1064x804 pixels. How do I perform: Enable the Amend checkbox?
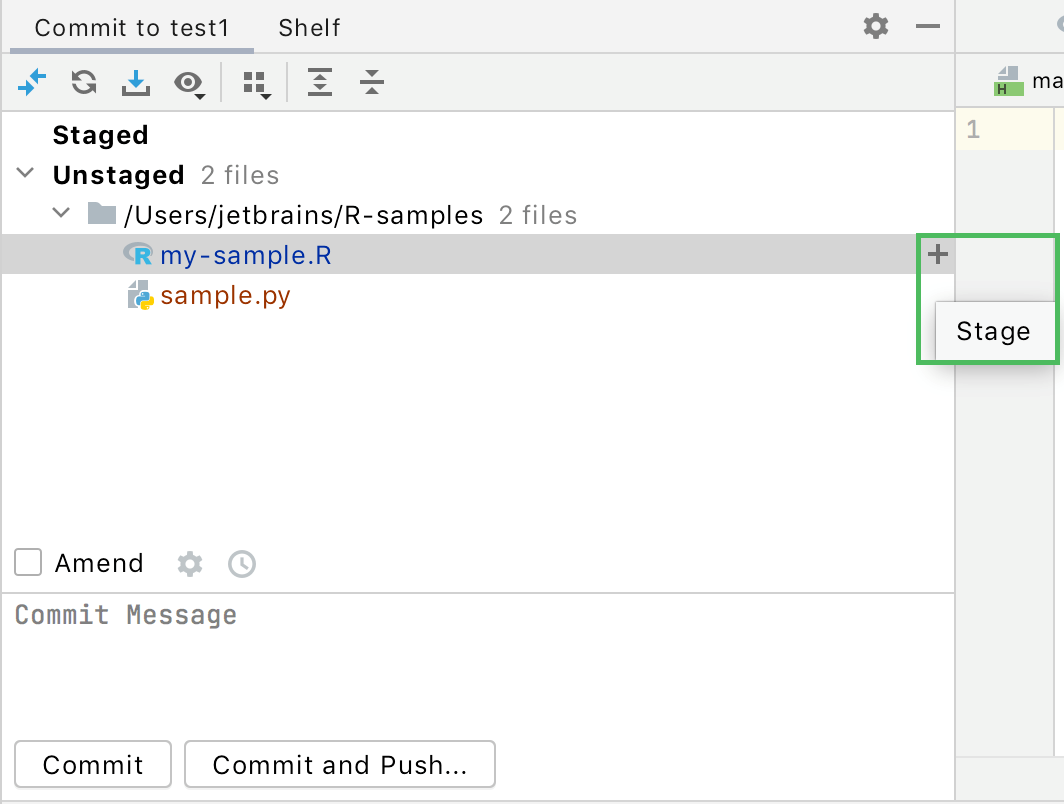pyautogui.click(x=27, y=562)
